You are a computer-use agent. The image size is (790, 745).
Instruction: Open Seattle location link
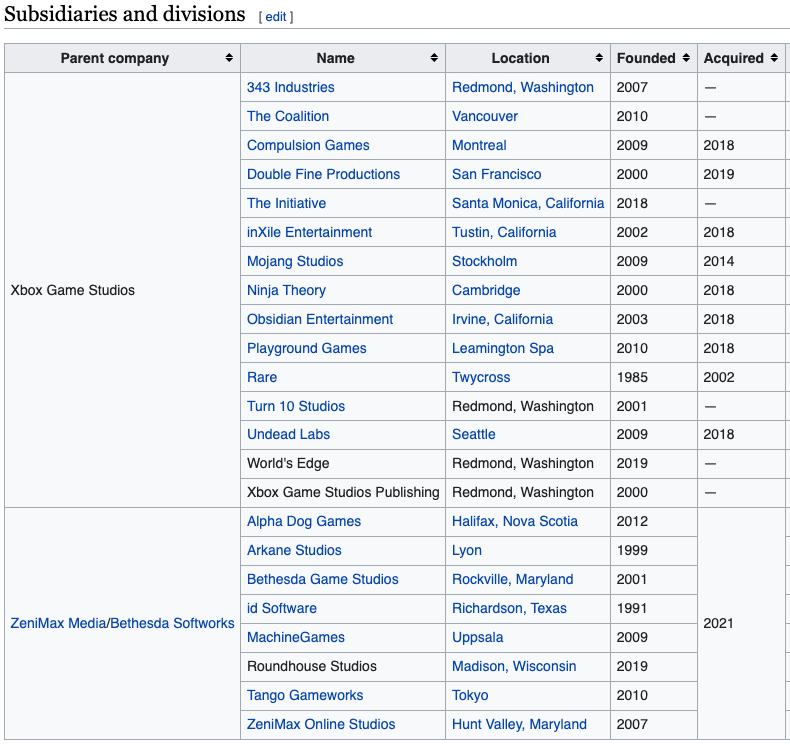click(x=474, y=434)
